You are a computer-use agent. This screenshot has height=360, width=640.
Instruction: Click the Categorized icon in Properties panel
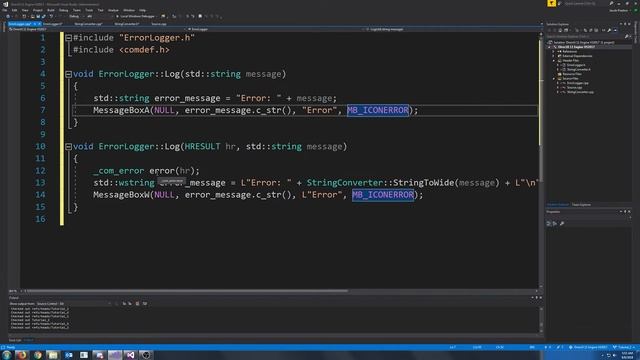pos(549,224)
